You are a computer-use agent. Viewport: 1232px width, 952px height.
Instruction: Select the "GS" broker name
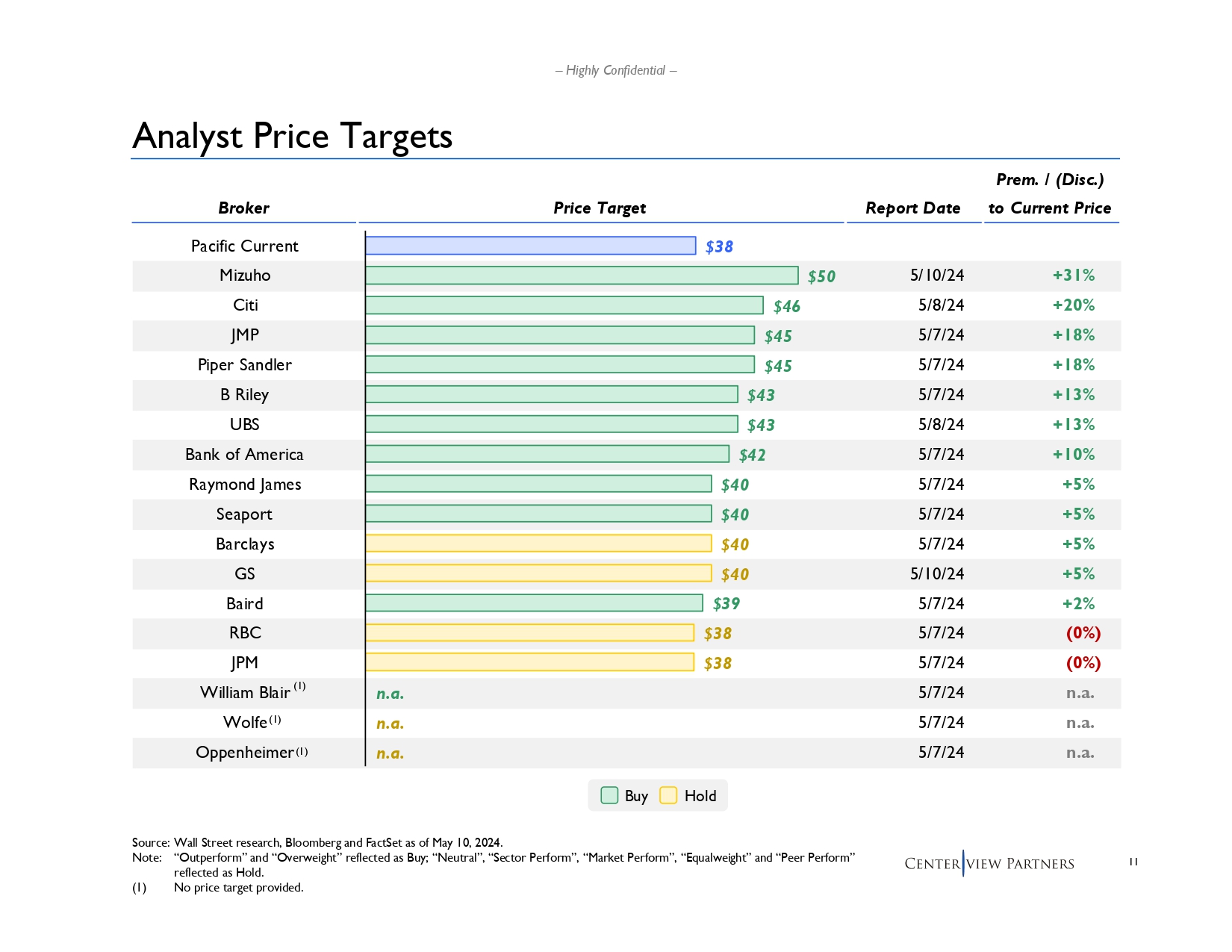245,573
